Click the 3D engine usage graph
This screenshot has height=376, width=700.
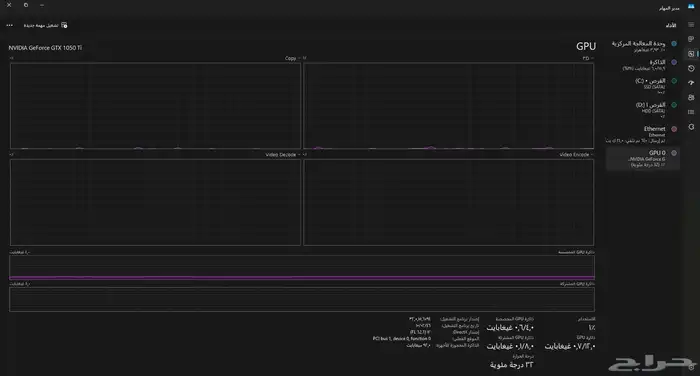(x=449, y=106)
